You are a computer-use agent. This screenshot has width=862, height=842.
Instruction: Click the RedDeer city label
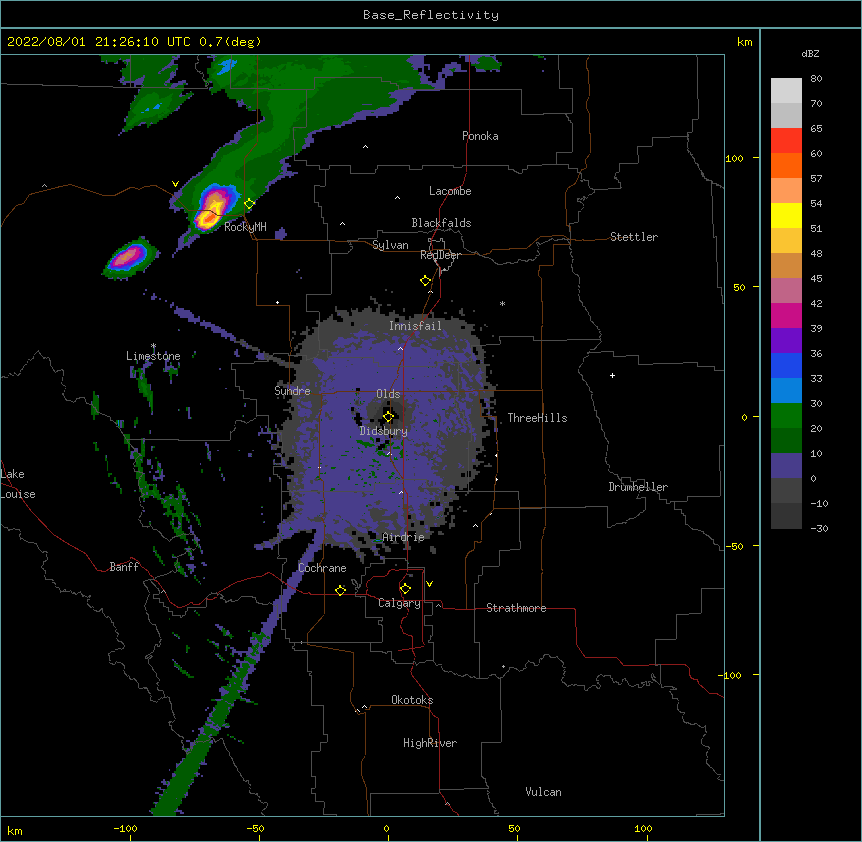[x=440, y=255]
